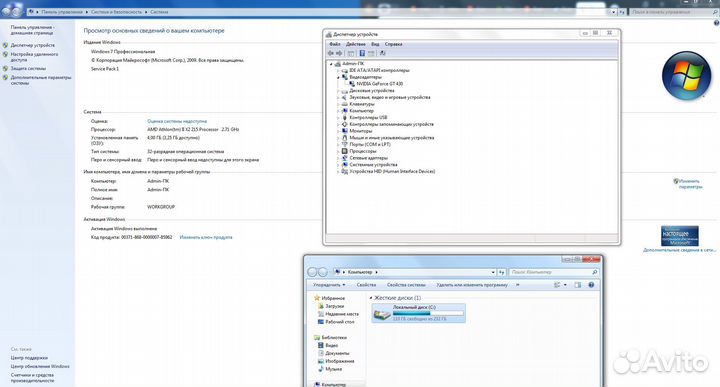Click Оценка системы недоступна link
Image resolution: width=720 pixels, height=387 pixels.
pos(177,121)
